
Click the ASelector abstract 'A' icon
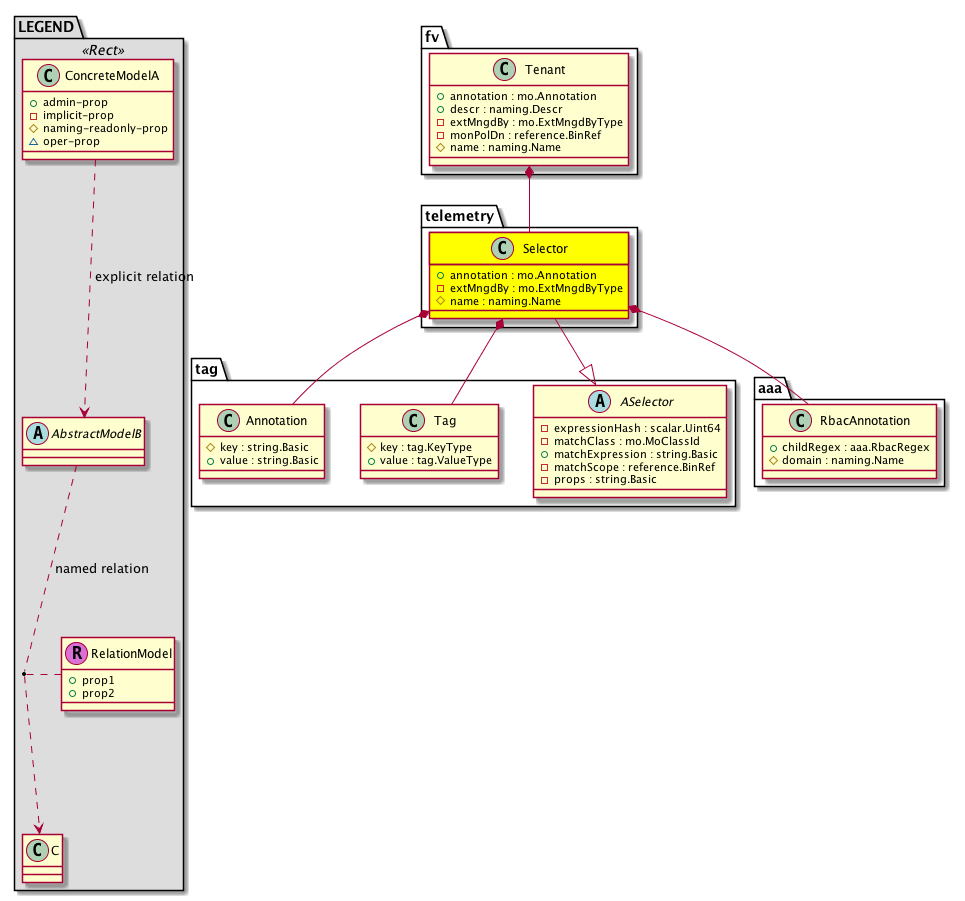point(601,401)
